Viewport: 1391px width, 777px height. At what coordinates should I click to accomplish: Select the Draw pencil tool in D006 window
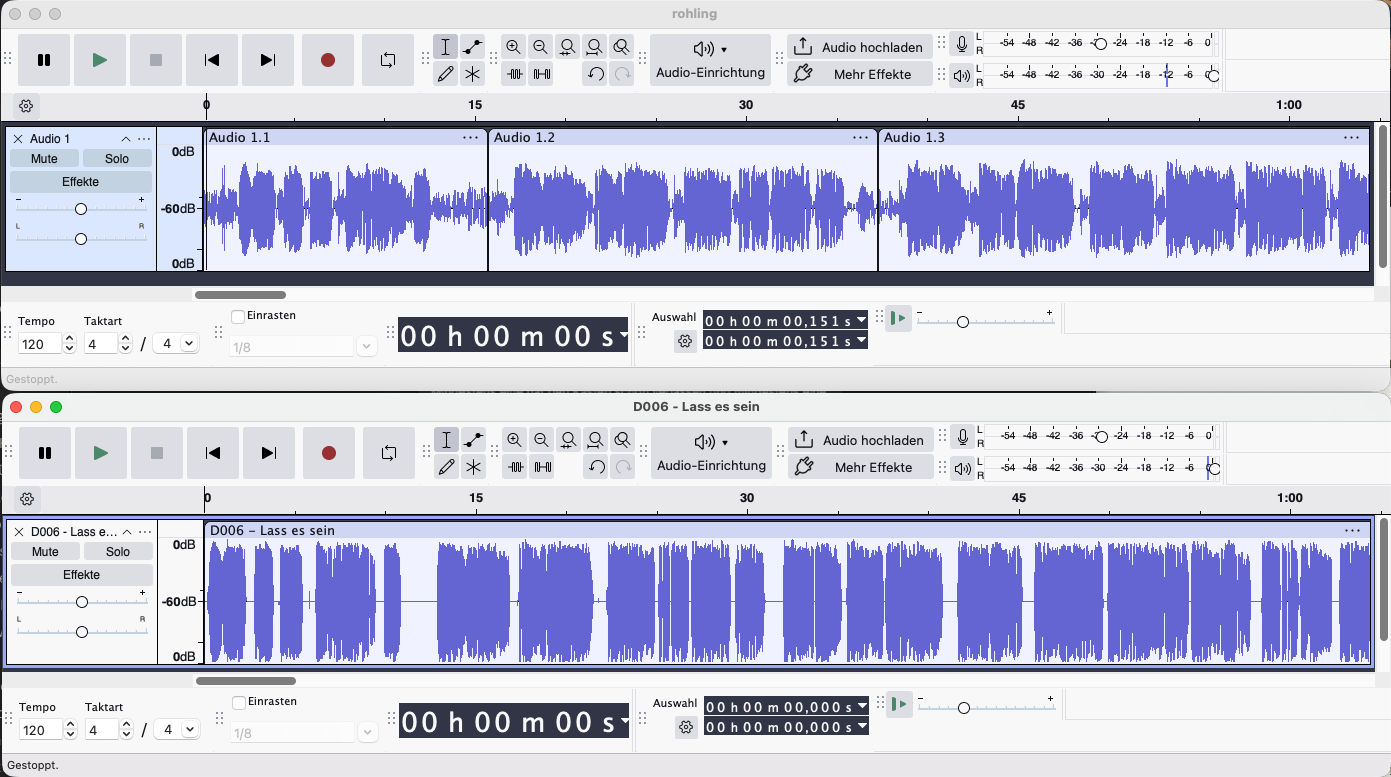447,466
